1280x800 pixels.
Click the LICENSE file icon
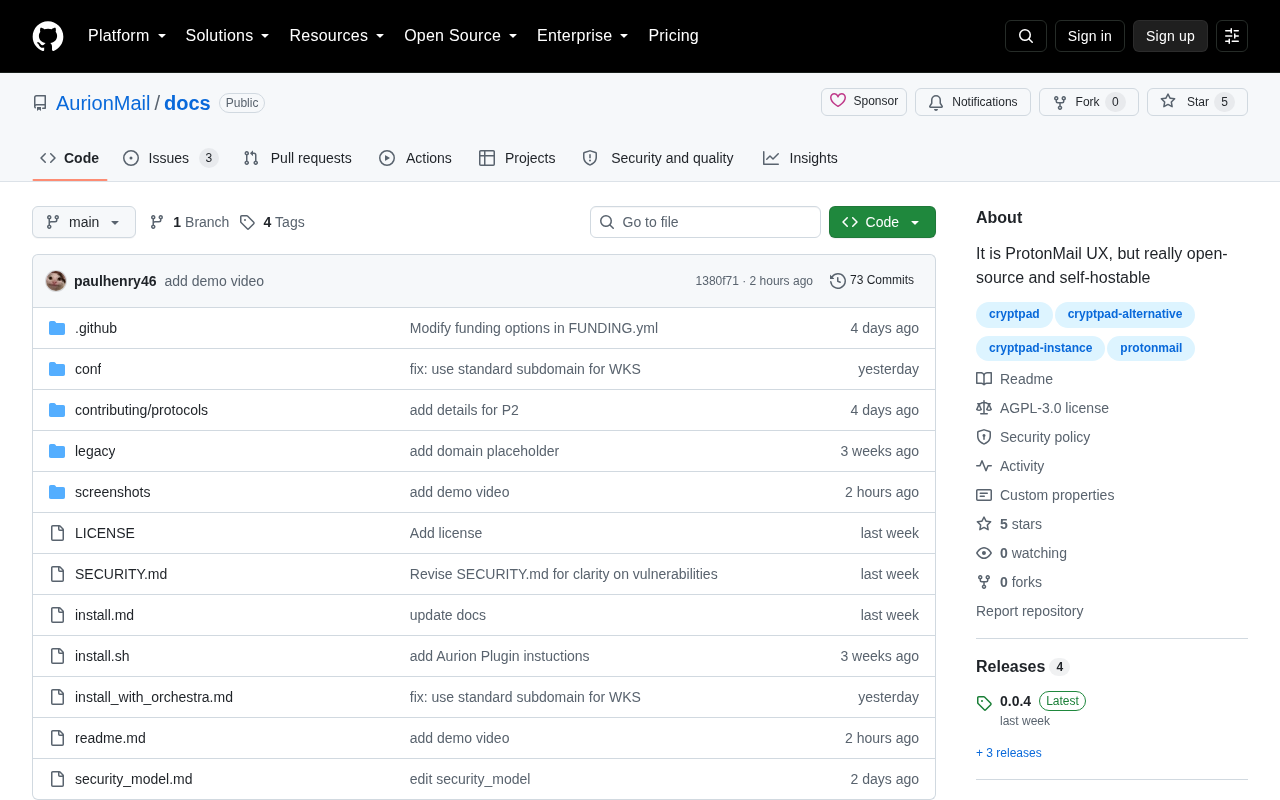(x=57, y=533)
